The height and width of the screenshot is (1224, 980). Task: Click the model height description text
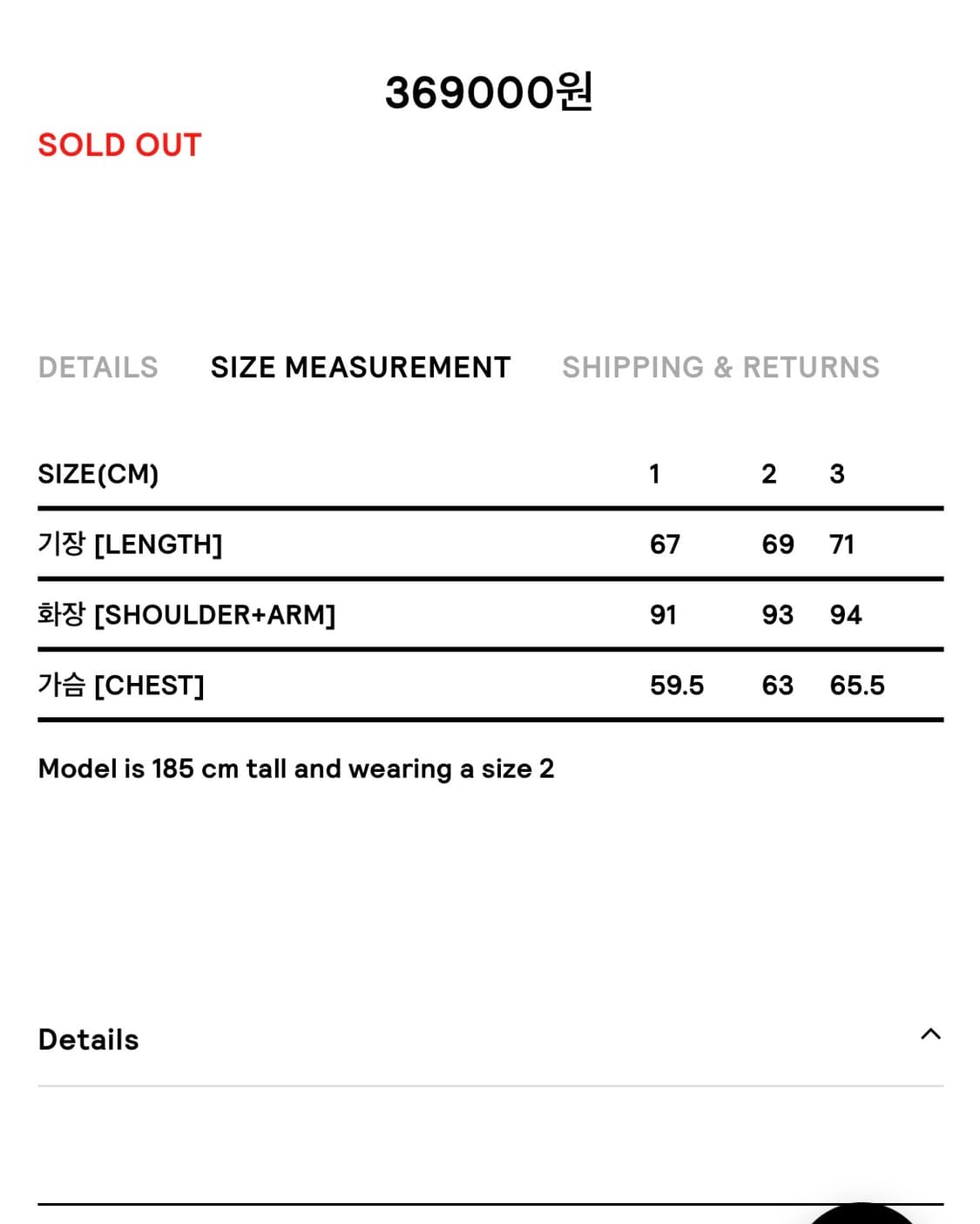[296, 769]
